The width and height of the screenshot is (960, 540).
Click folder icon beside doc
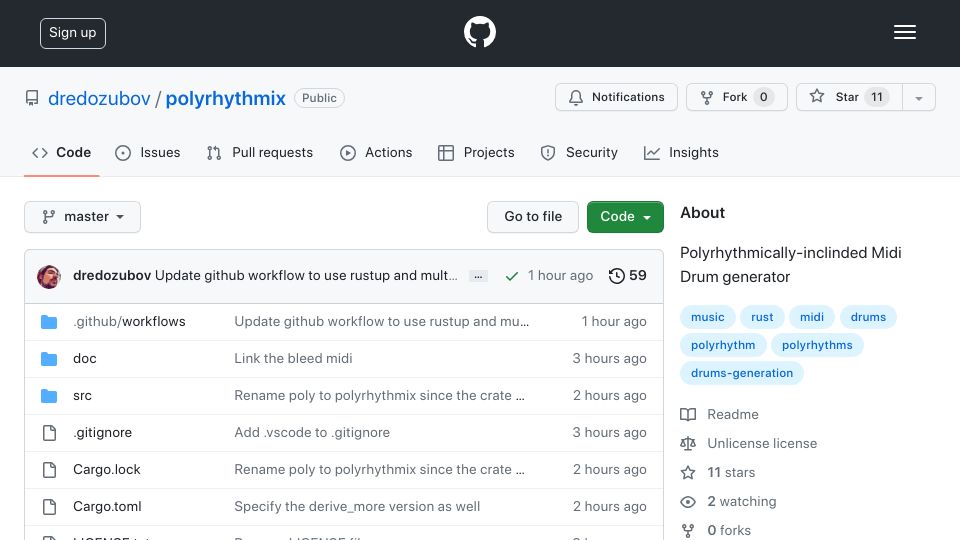click(x=49, y=359)
